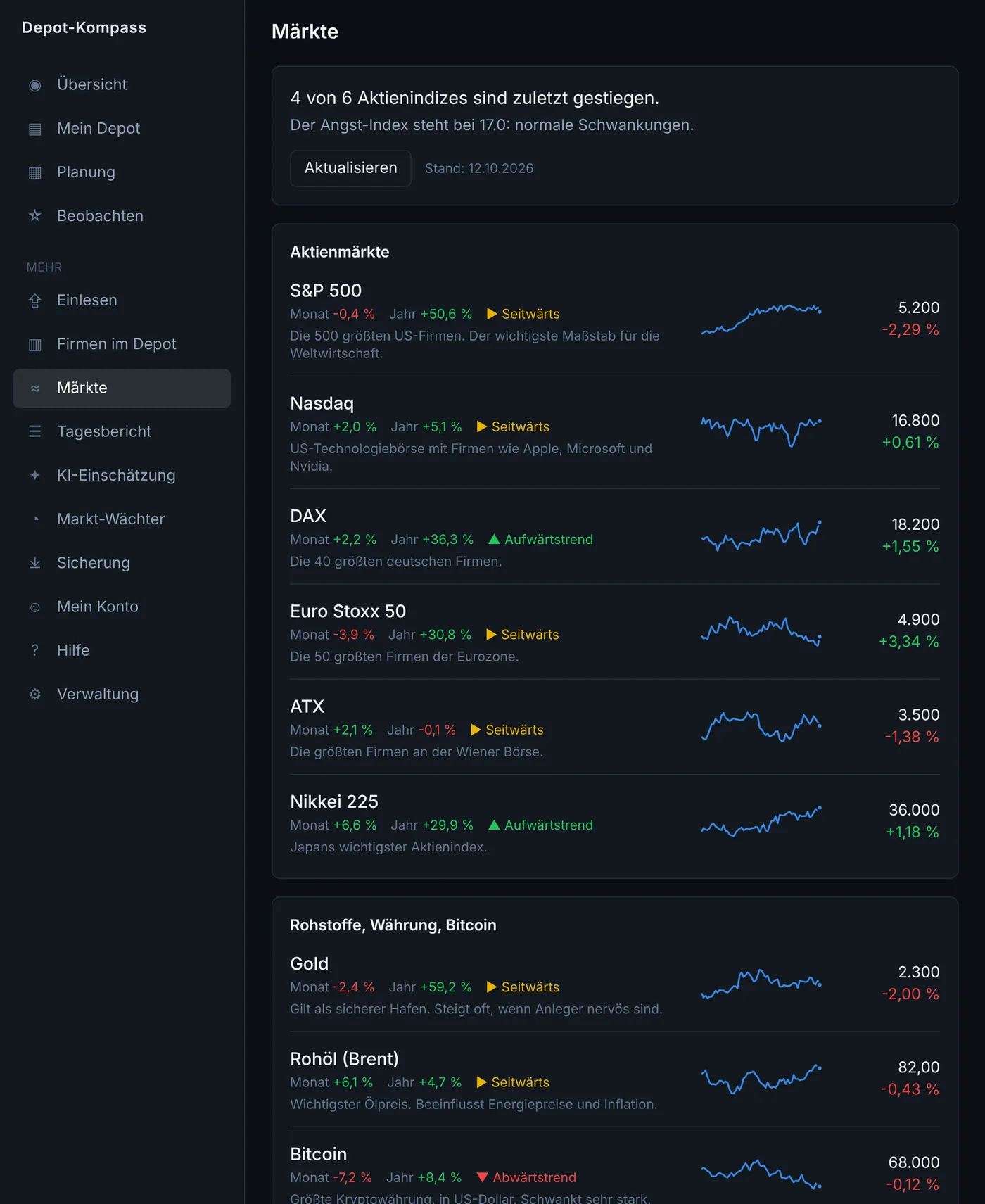Click the Mein Konto smiley icon
Image resolution: width=985 pixels, height=1204 pixels.
click(x=35, y=607)
